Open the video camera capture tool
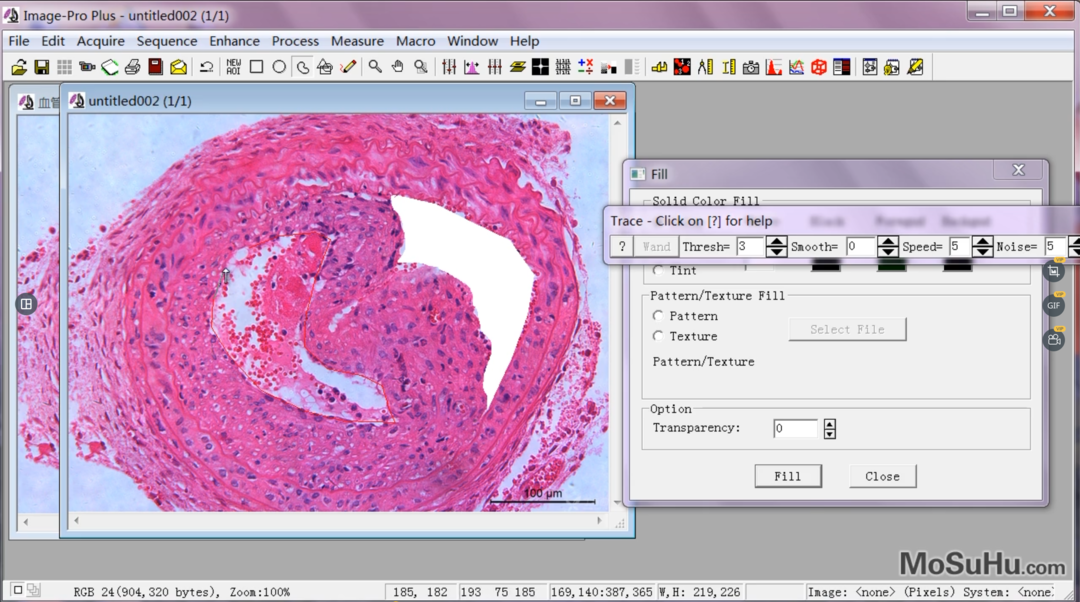This screenshot has height=602, width=1080. pos(87,67)
